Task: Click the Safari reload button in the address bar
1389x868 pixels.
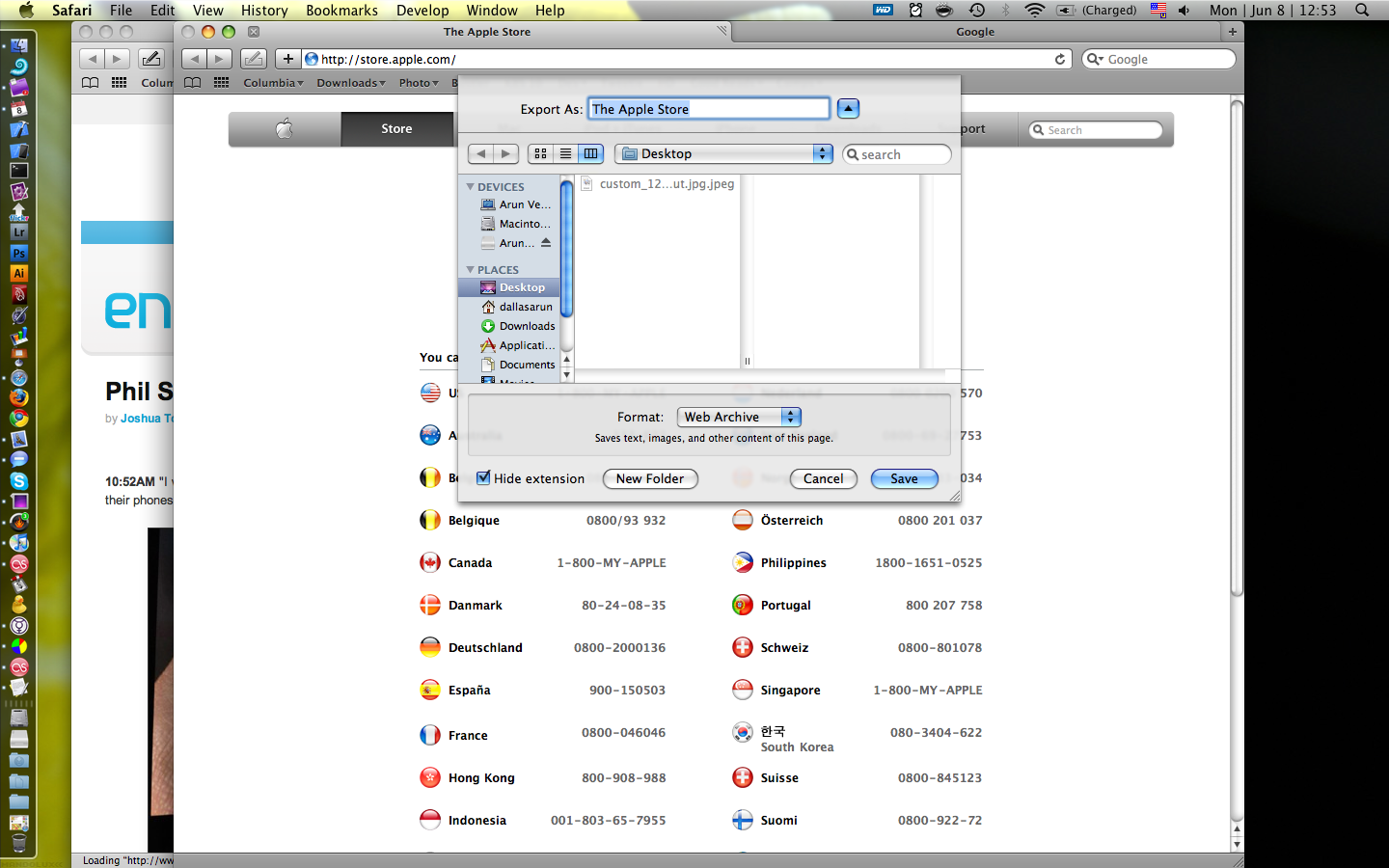Action: click(1060, 59)
